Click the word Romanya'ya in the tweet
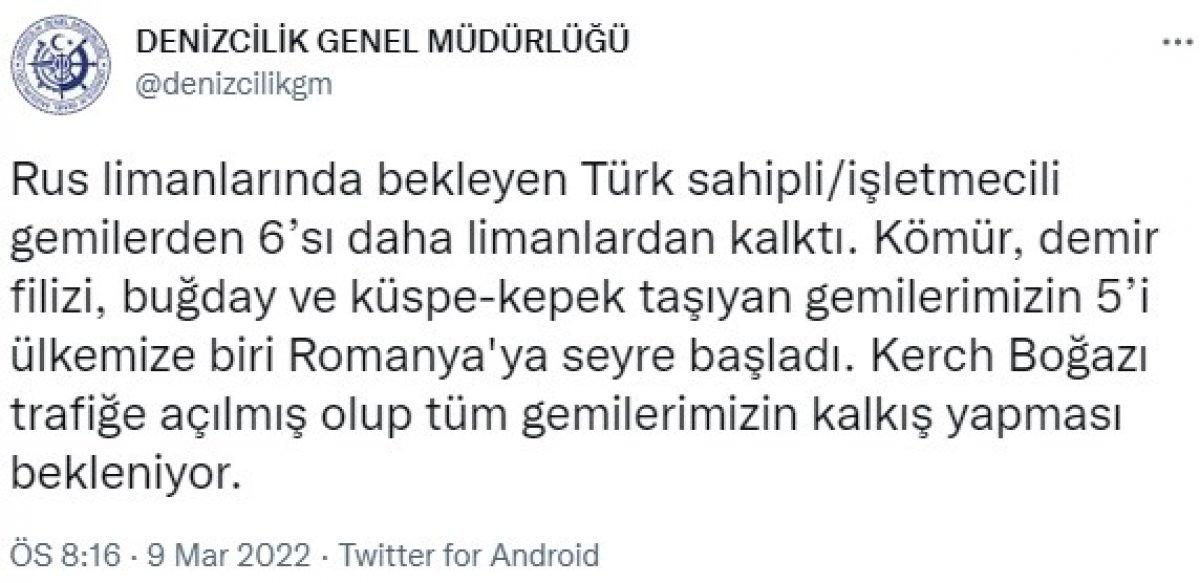Viewport: 1200px width, 583px height. [x=359, y=356]
